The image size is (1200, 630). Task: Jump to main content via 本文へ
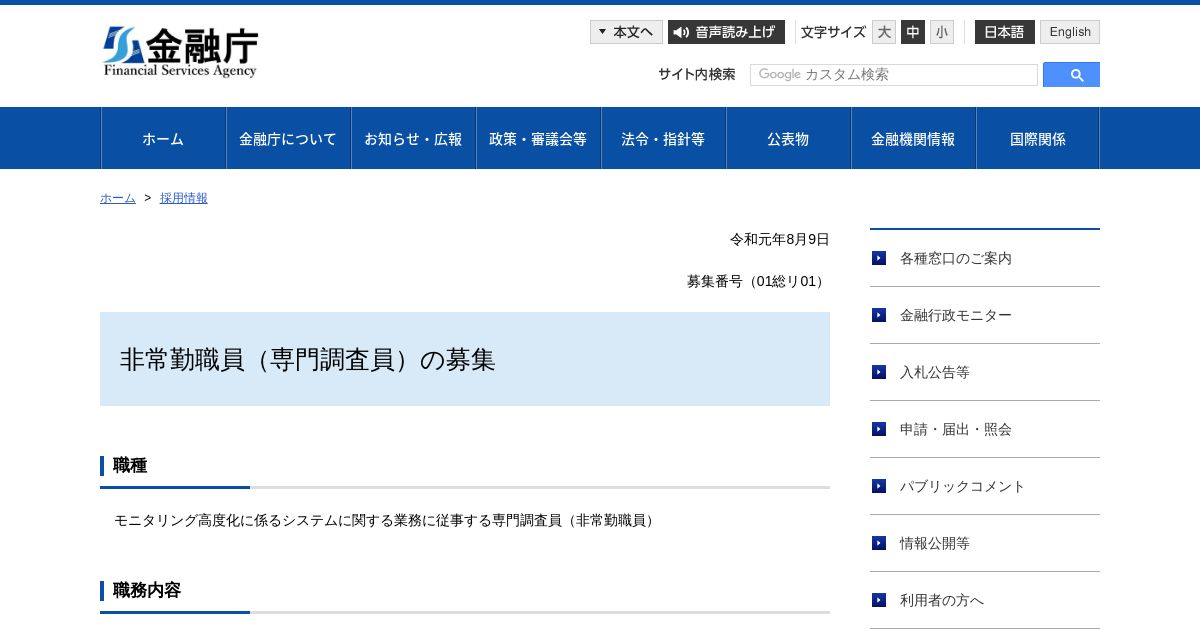[626, 32]
